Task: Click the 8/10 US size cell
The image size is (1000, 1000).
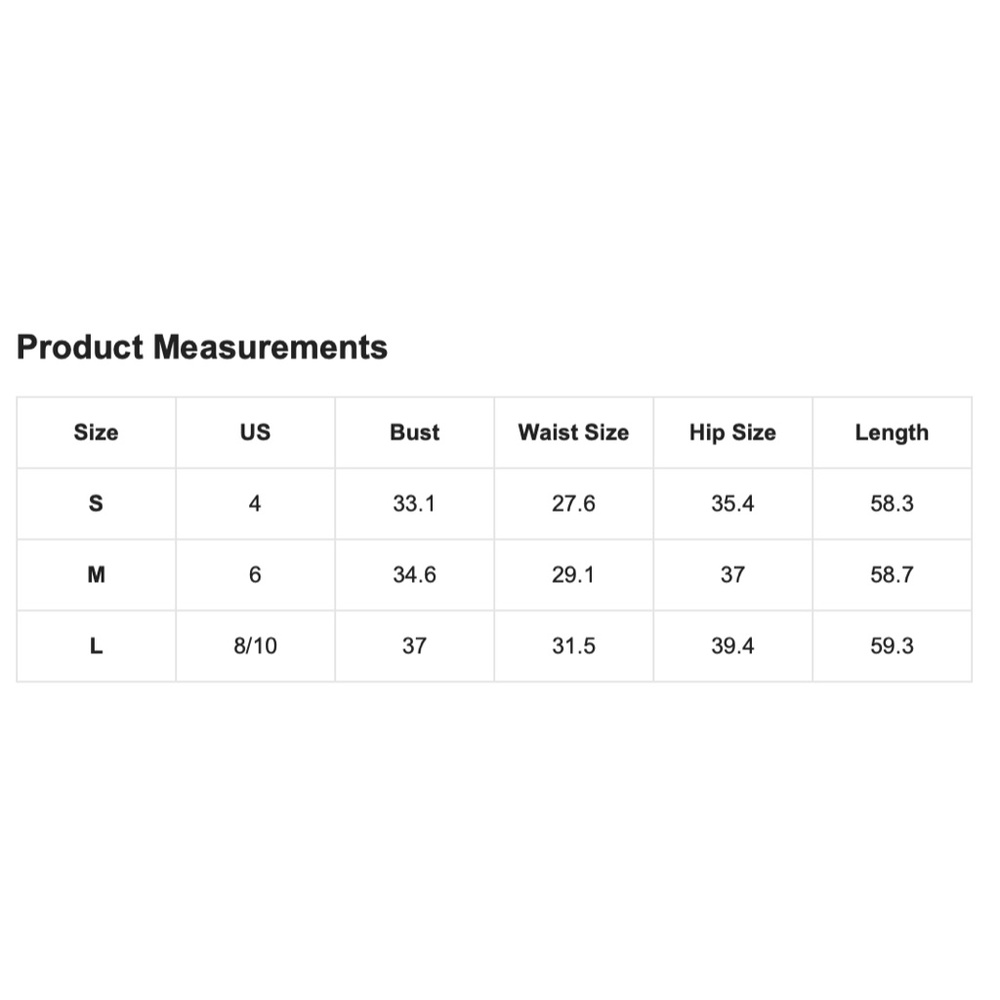Action: [x=255, y=646]
